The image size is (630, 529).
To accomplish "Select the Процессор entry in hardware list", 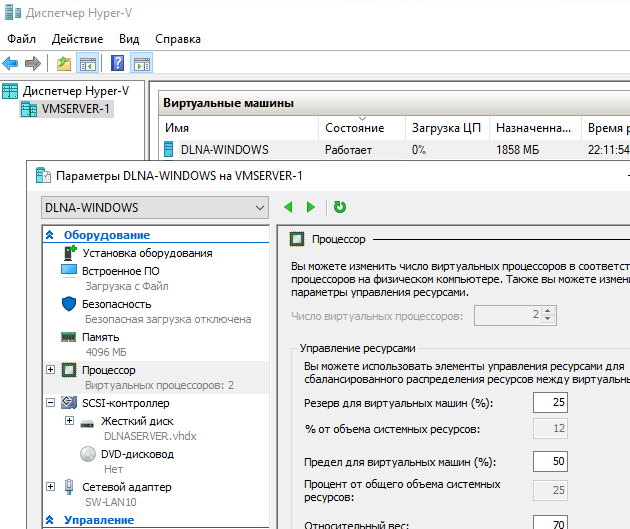I will click(109, 370).
